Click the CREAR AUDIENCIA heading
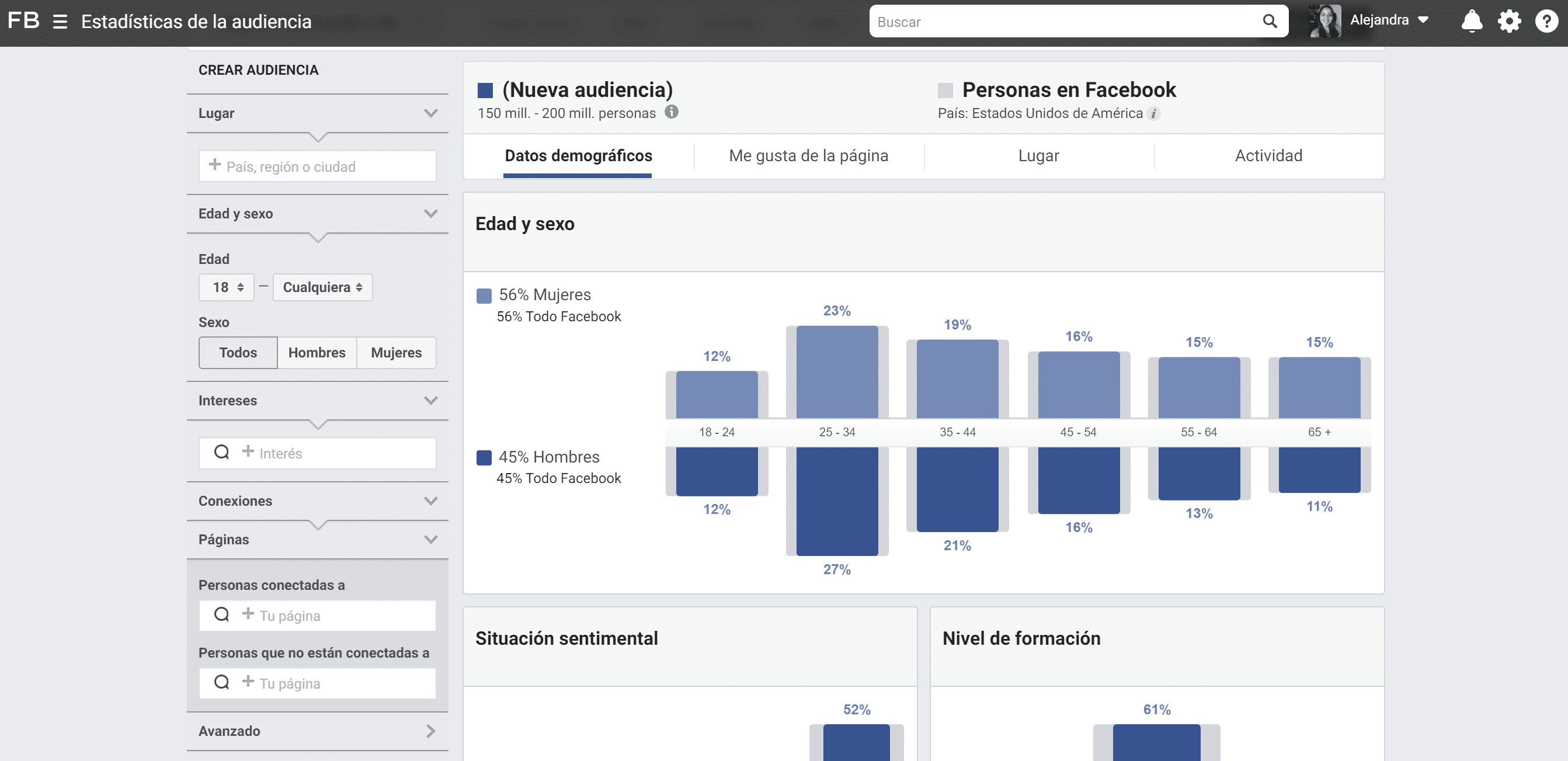The width and height of the screenshot is (1568, 761). coord(258,70)
